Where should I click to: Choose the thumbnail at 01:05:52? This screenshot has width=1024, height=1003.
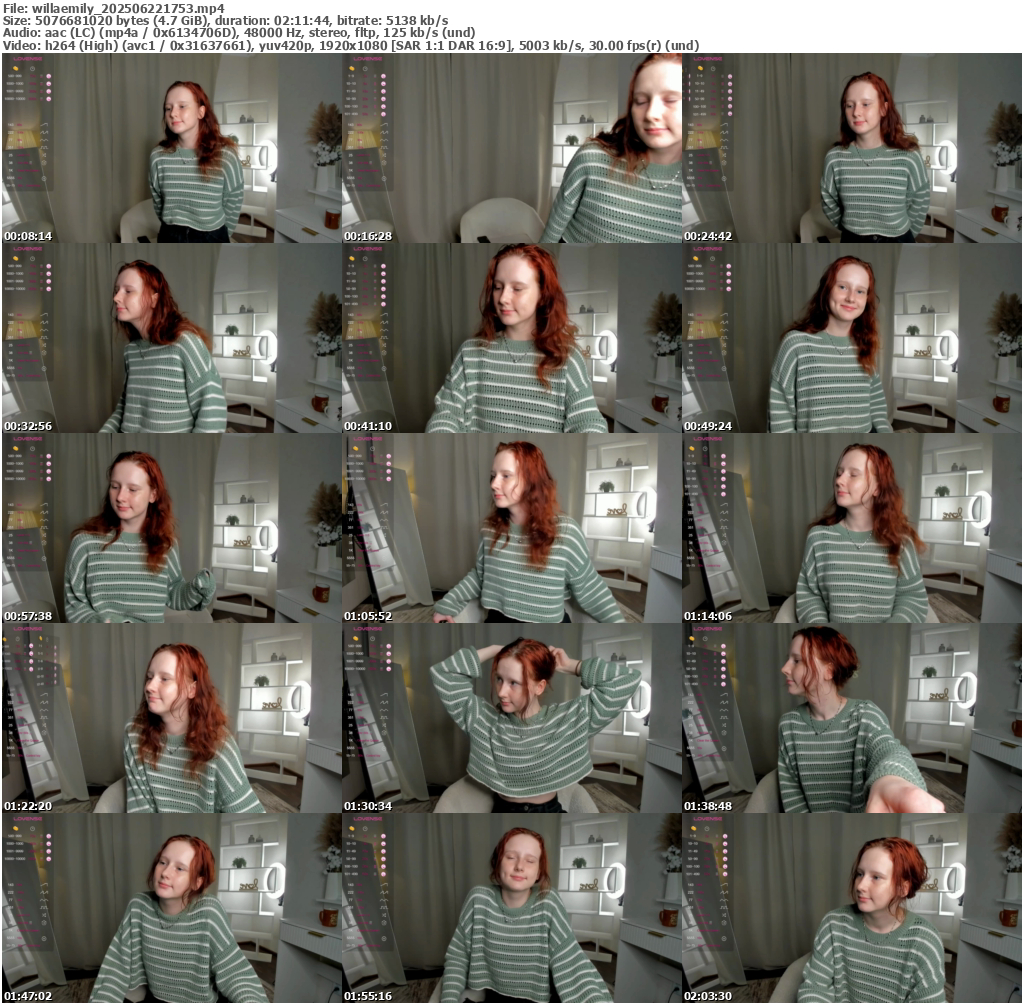coord(511,528)
